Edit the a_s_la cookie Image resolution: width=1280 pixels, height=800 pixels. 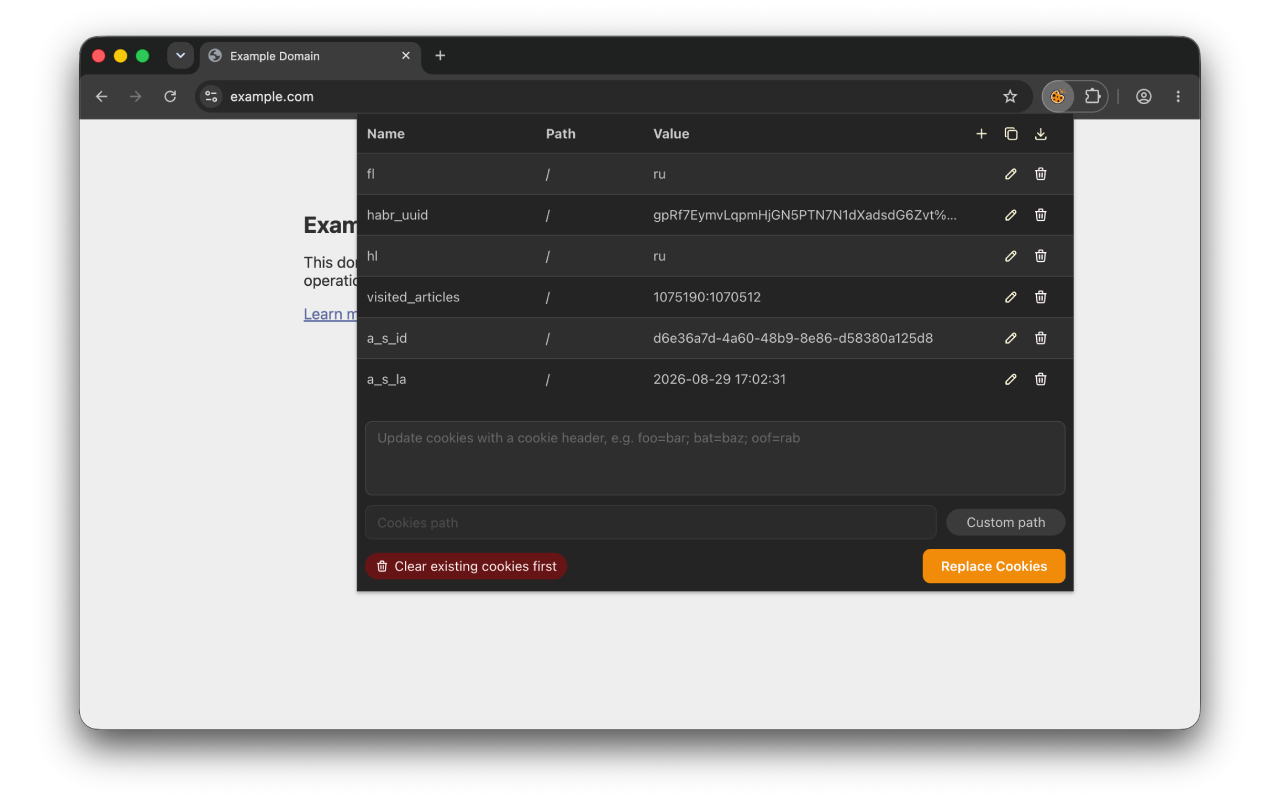click(1011, 379)
